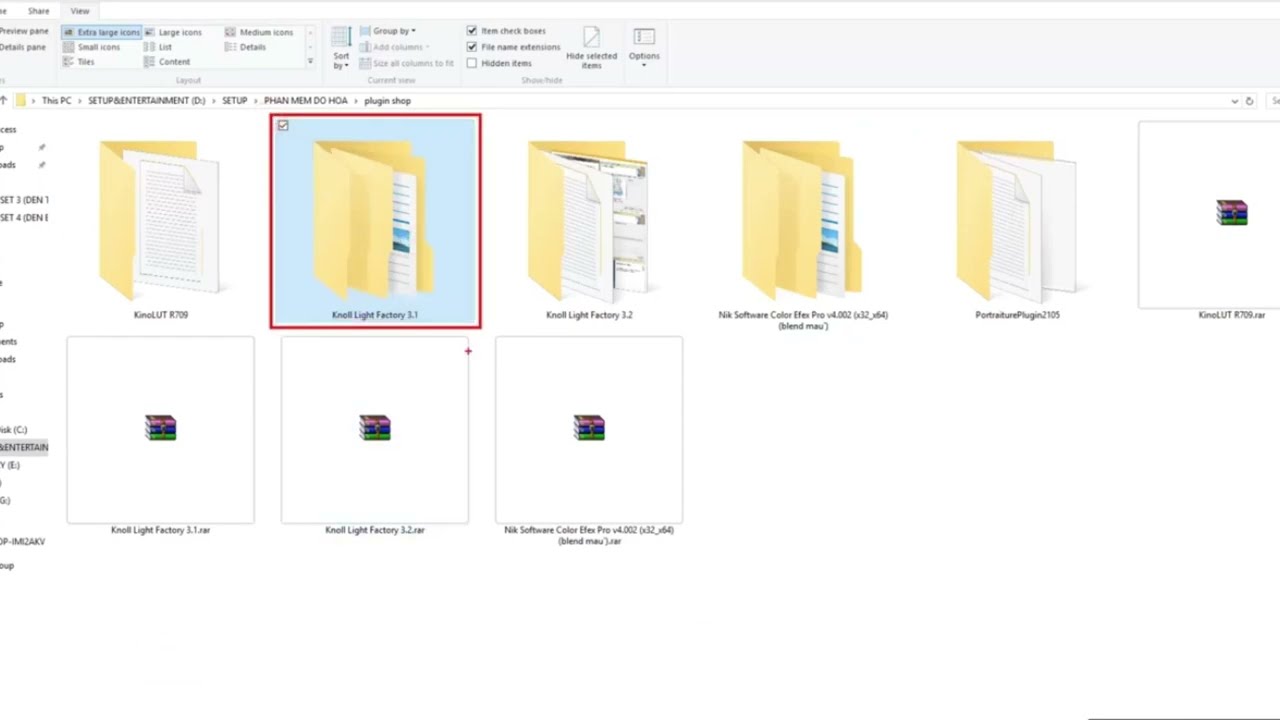Open the Add columns dropdown
This screenshot has height=720, width=1280.
pos(394,47)
